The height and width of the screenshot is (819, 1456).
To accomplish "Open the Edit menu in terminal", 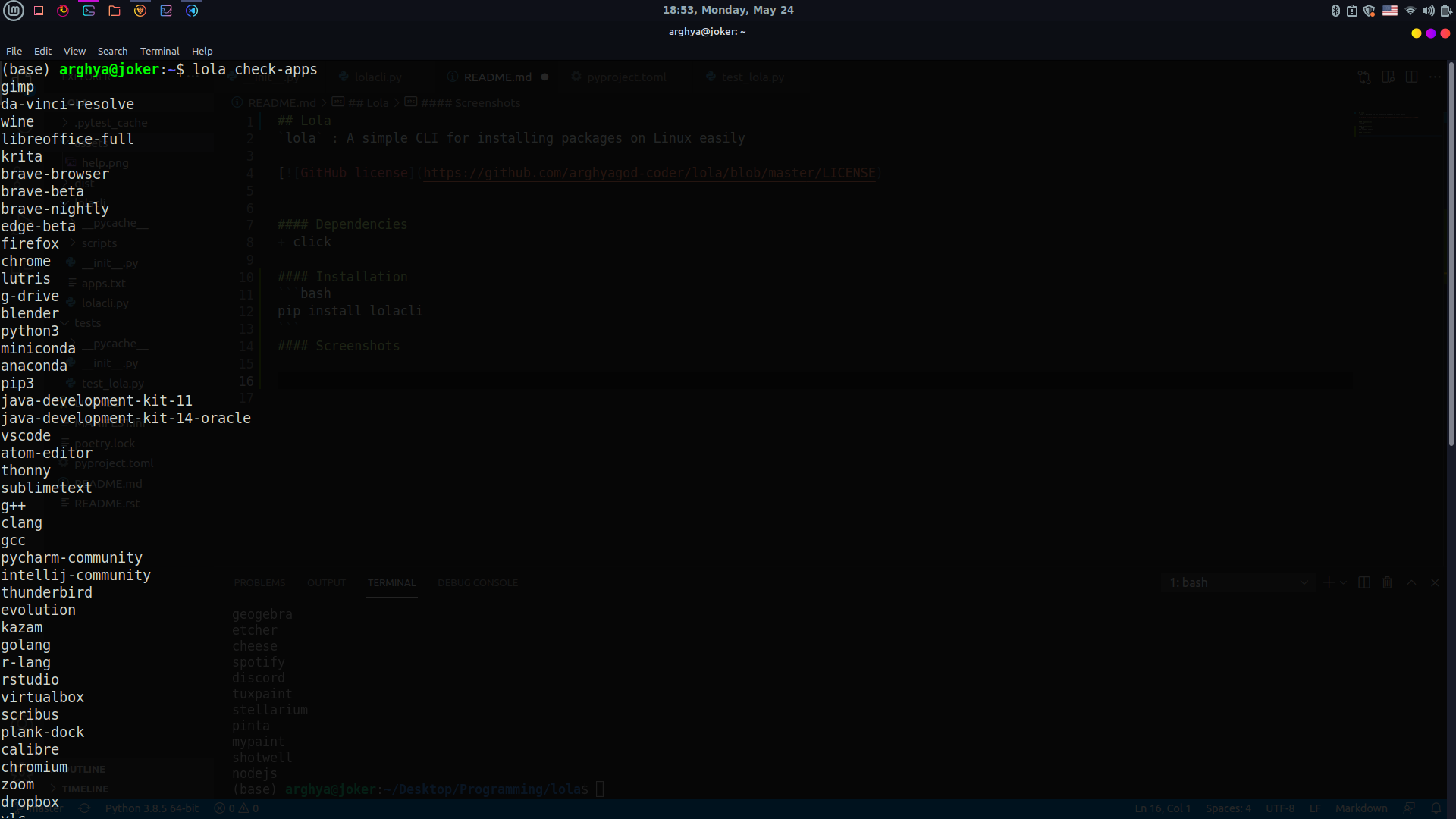I will click(42, 51).
